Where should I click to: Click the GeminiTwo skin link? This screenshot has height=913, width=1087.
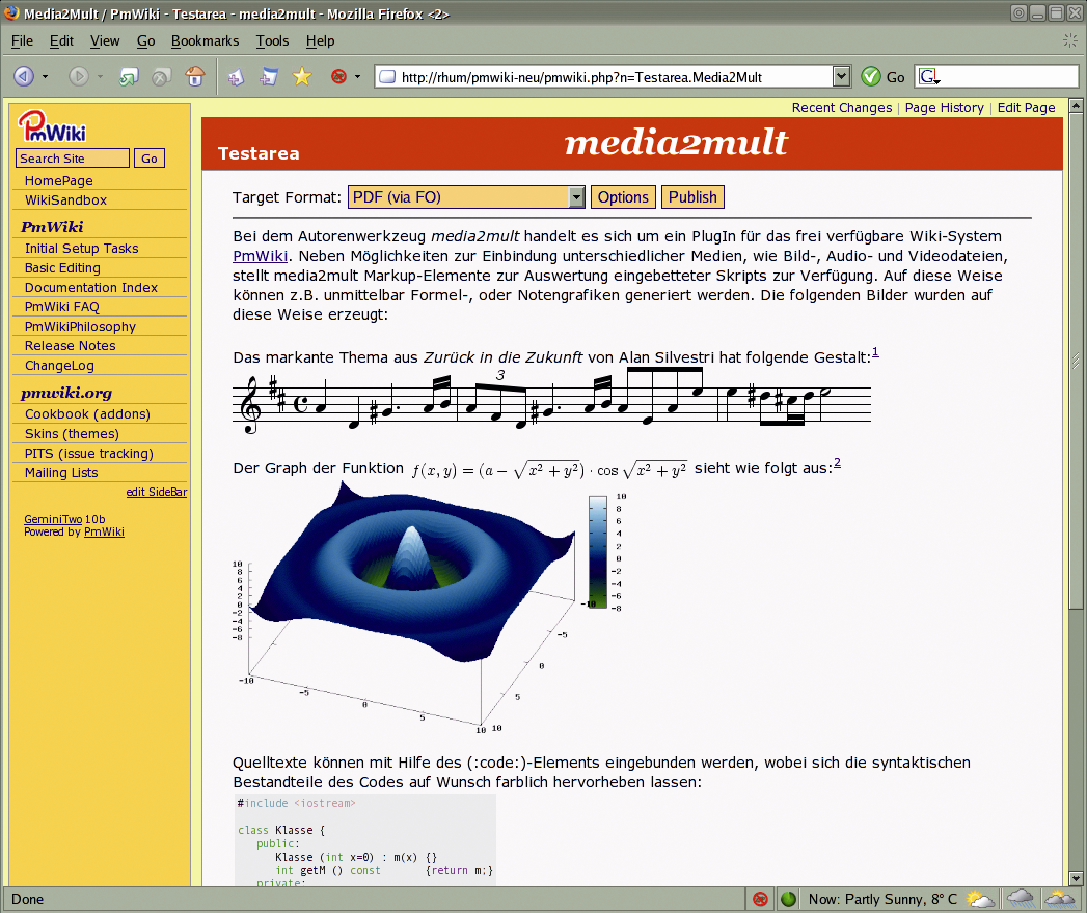tap(53, 519)
